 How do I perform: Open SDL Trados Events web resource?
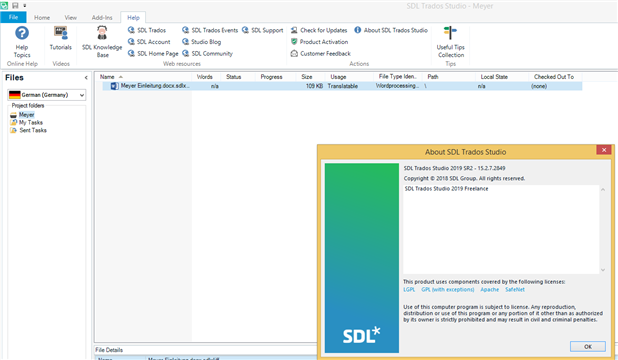click(x=210, y=30)
